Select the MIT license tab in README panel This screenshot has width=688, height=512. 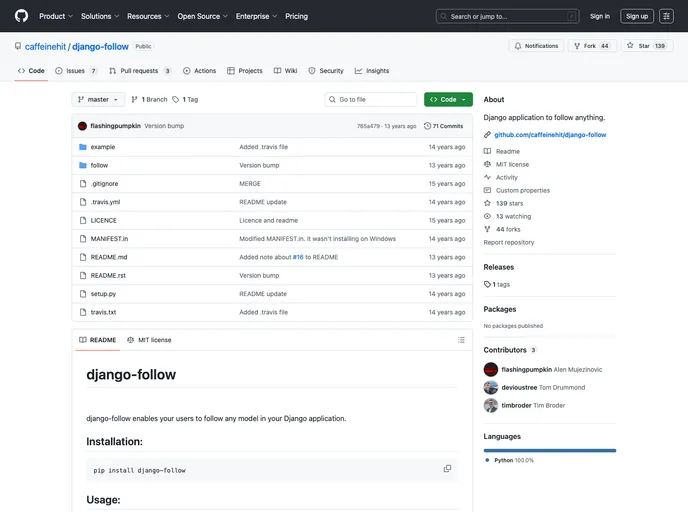[149, 340]
